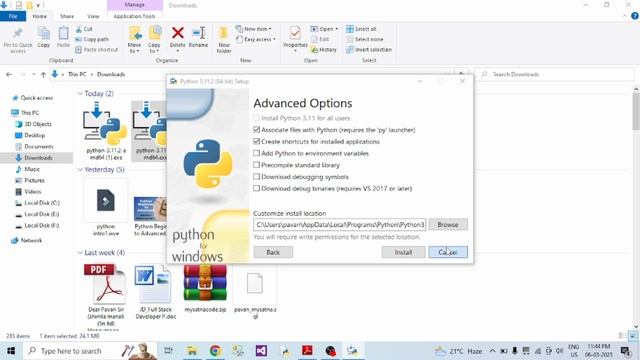Click the Up directory arrow
640x360 pixels.
click(x=43, y=74)
